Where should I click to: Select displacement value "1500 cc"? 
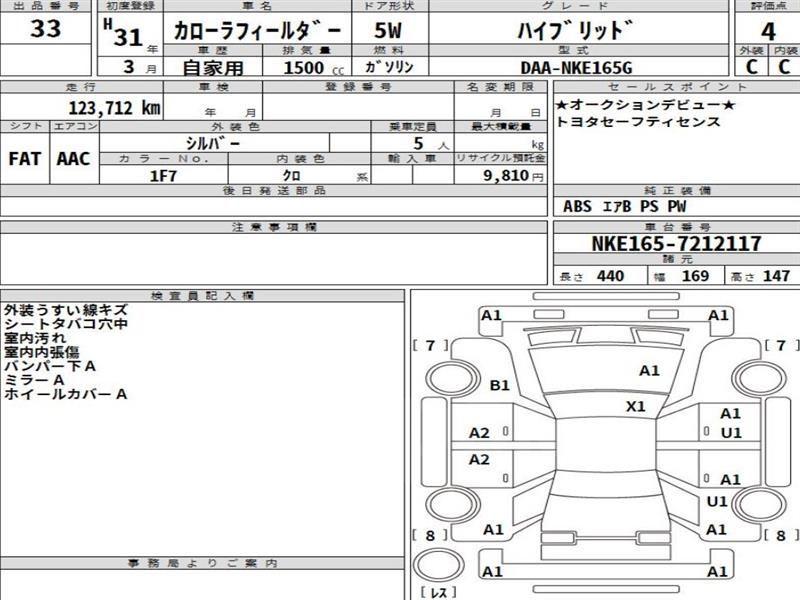313,68
